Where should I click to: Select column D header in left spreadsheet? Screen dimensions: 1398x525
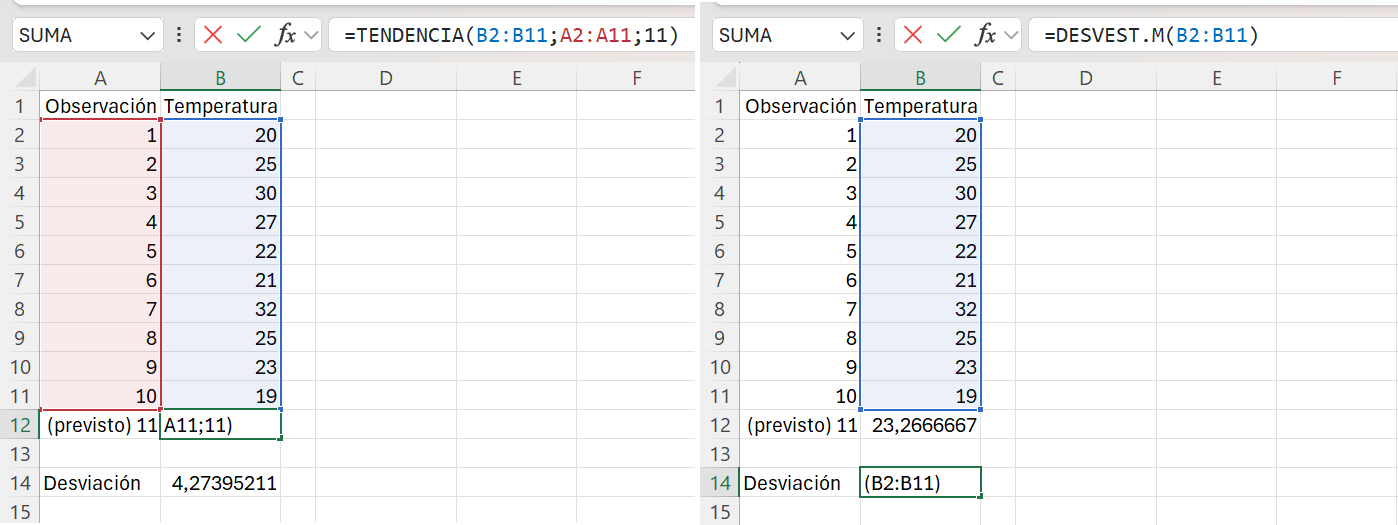click(x=386, y=78)
